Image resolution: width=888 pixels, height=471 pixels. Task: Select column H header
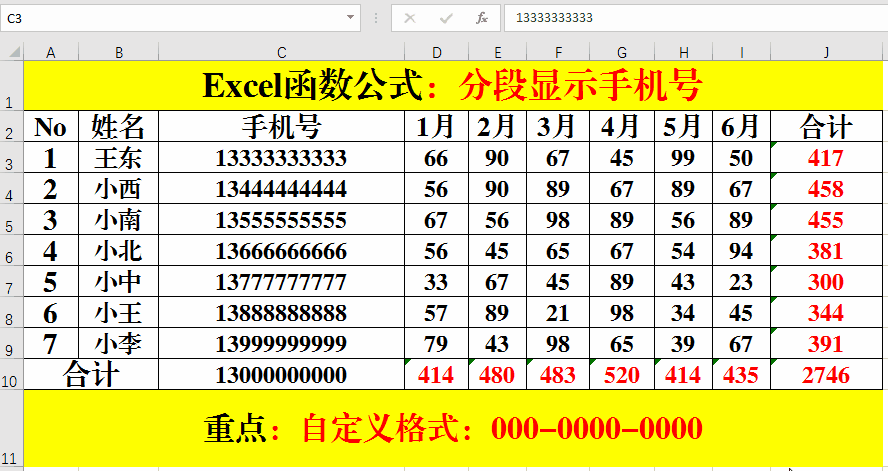pos(684,53)
